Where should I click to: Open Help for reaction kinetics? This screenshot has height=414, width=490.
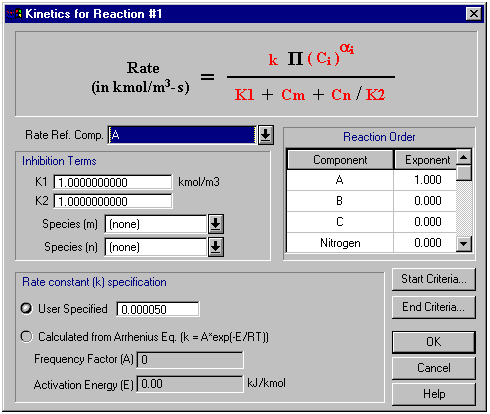pos(434,394)
